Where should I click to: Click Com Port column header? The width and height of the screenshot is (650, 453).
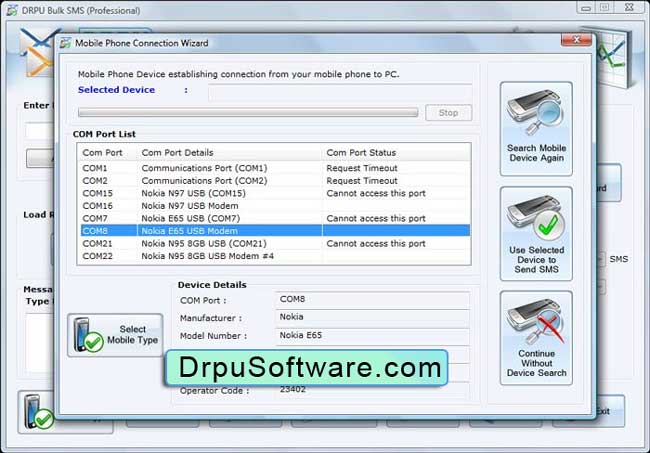pos(107,153)
